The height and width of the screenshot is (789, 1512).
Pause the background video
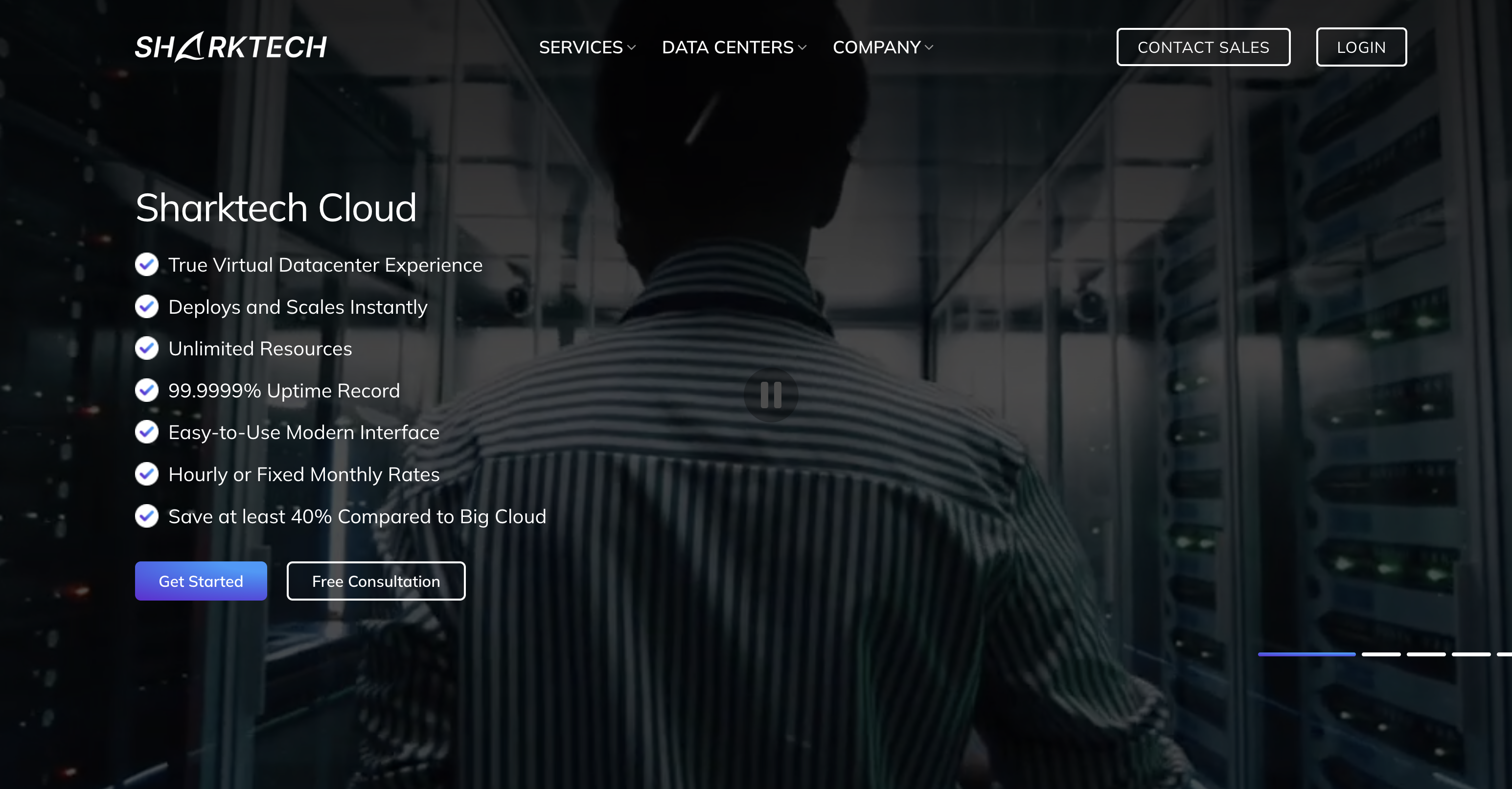(771, 394)
